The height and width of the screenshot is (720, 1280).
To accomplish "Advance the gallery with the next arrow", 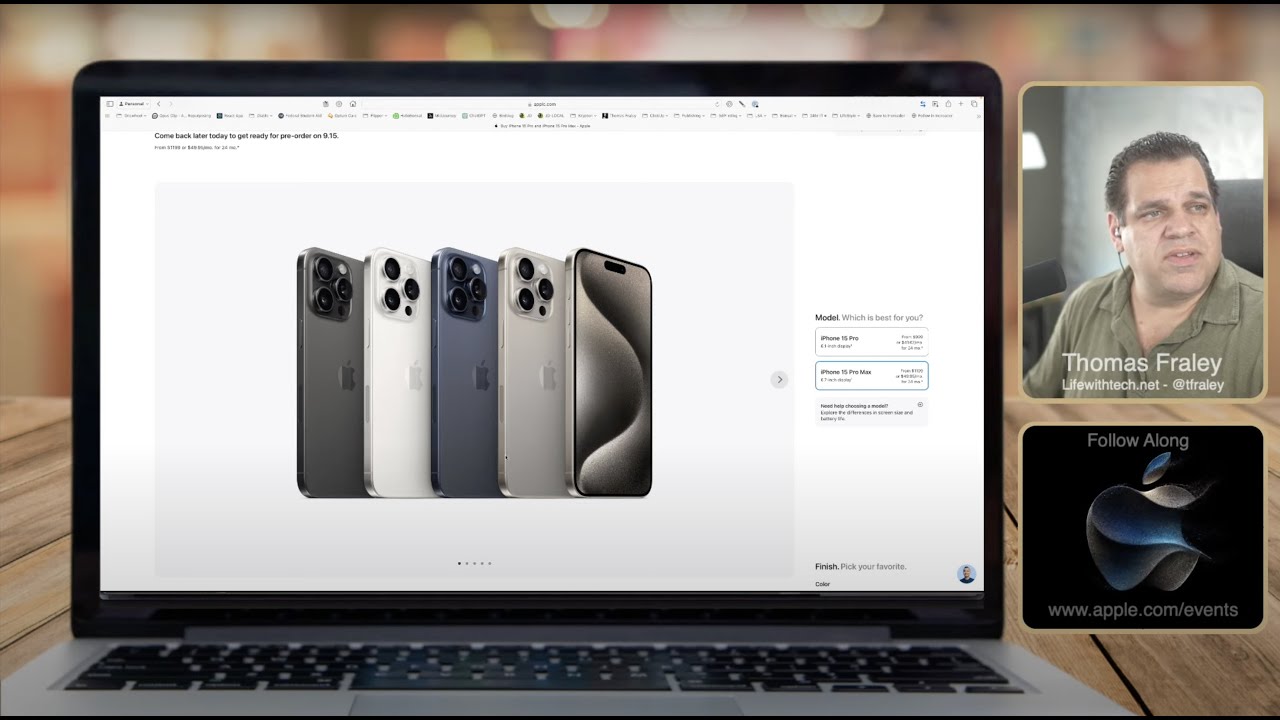I will pyautogui.click(x=779, y=379).
